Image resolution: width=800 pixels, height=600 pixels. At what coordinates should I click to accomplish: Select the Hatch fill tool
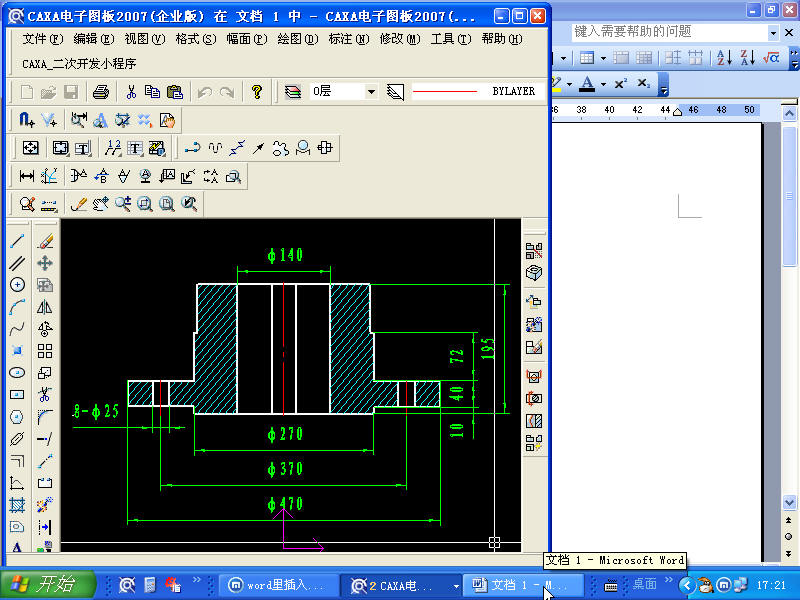pos(17,505)
